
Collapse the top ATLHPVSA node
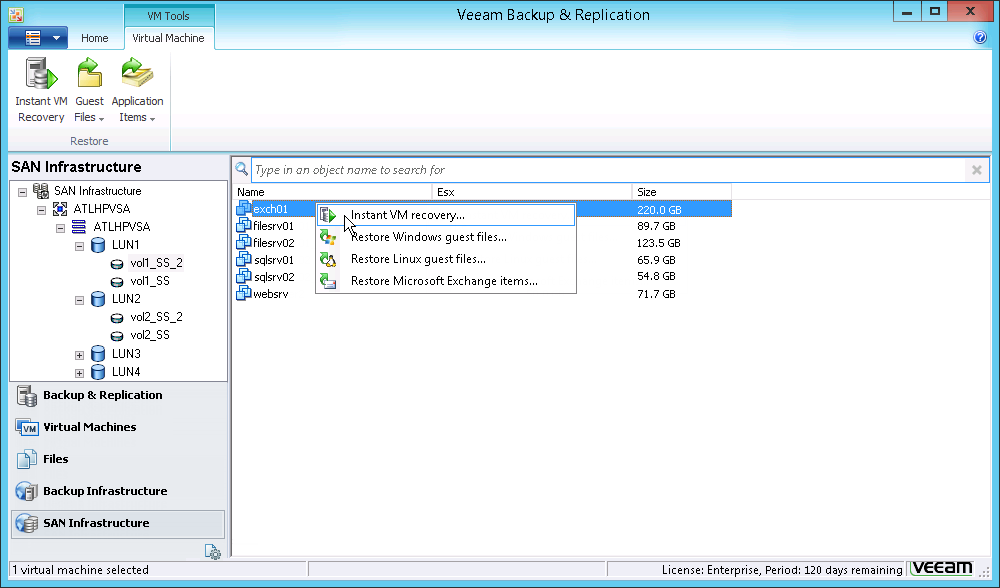pyautogui.click(x=41, y=209)
